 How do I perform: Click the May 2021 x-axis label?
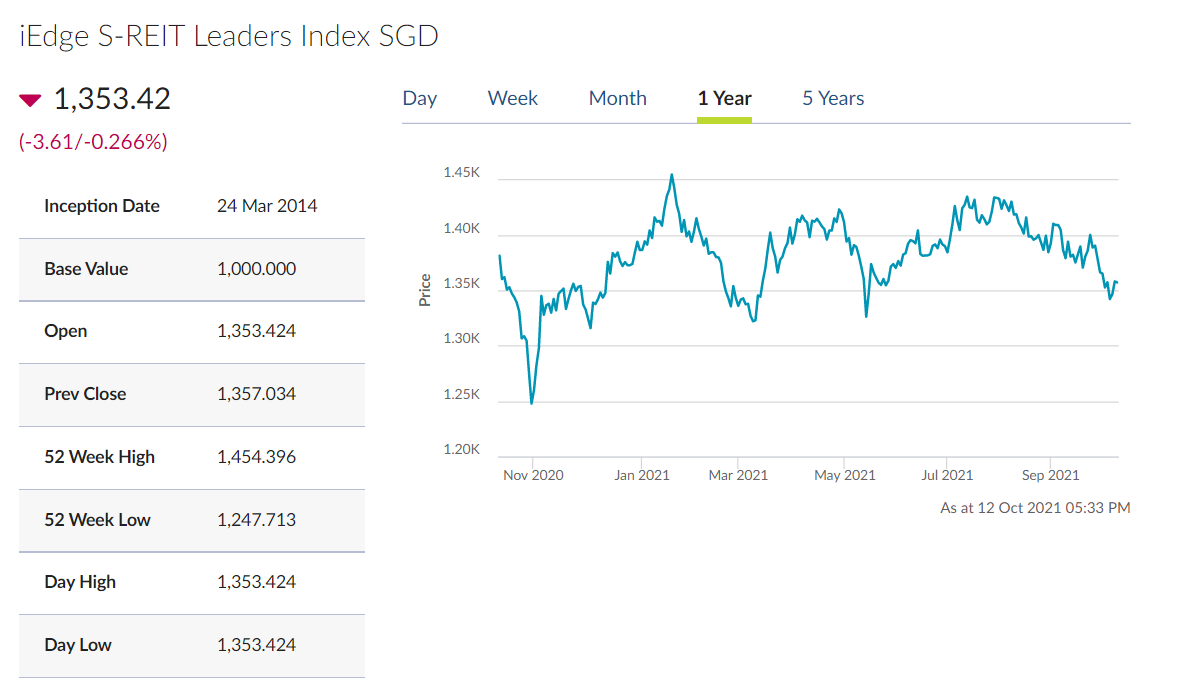[x=844, y=475]
